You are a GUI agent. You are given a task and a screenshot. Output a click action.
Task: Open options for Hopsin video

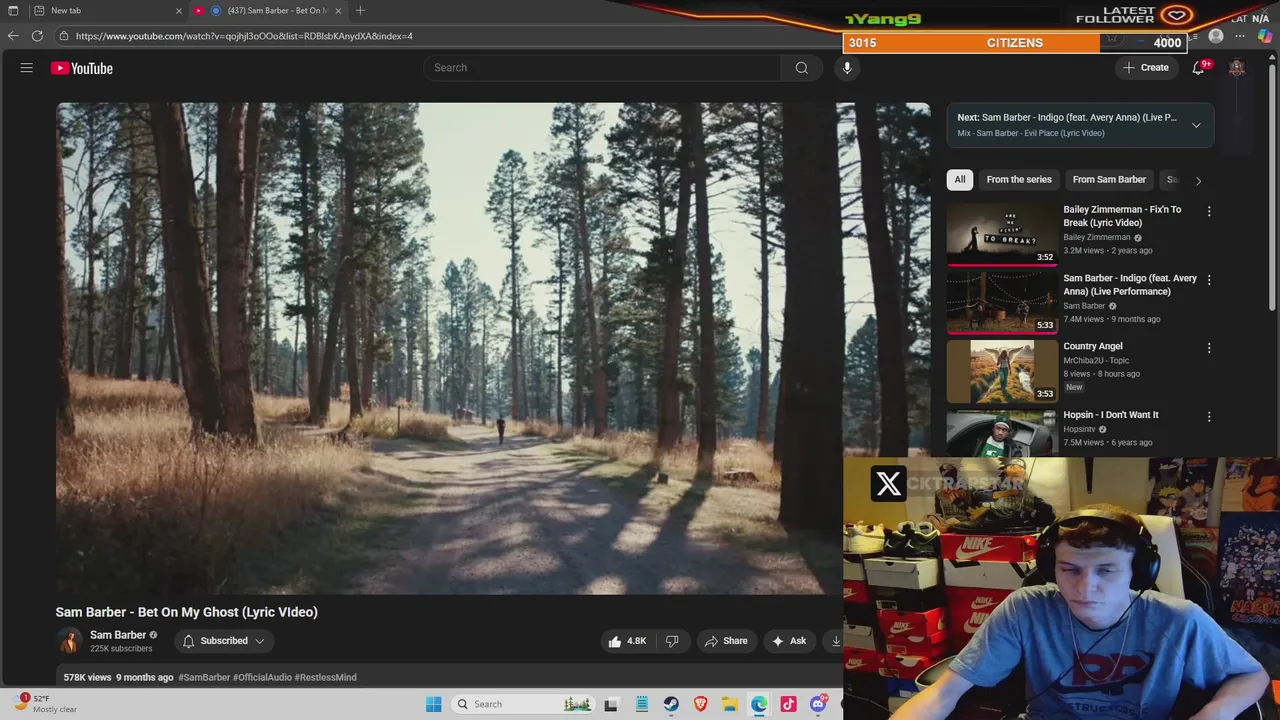1209,416
